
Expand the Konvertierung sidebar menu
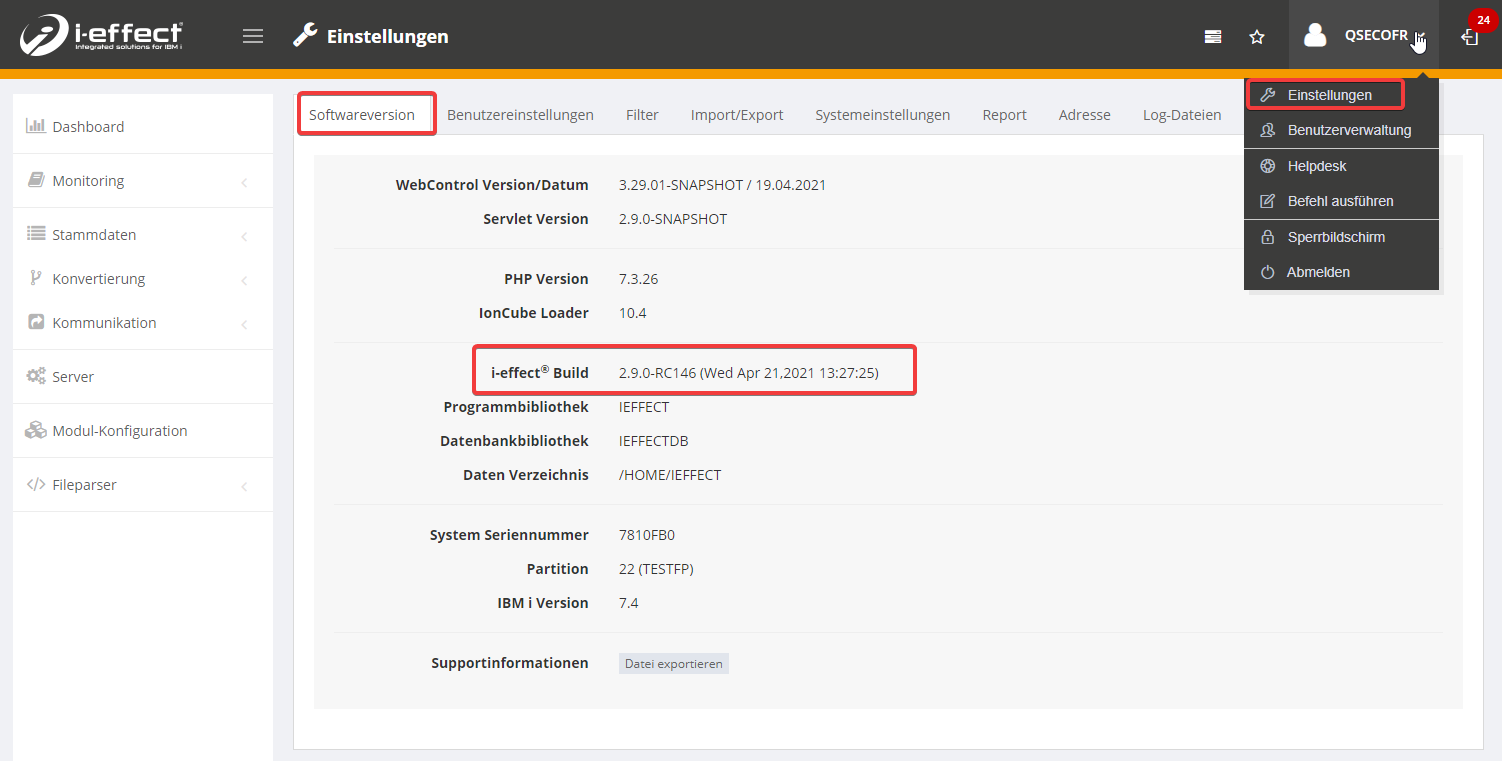(98, 279)
